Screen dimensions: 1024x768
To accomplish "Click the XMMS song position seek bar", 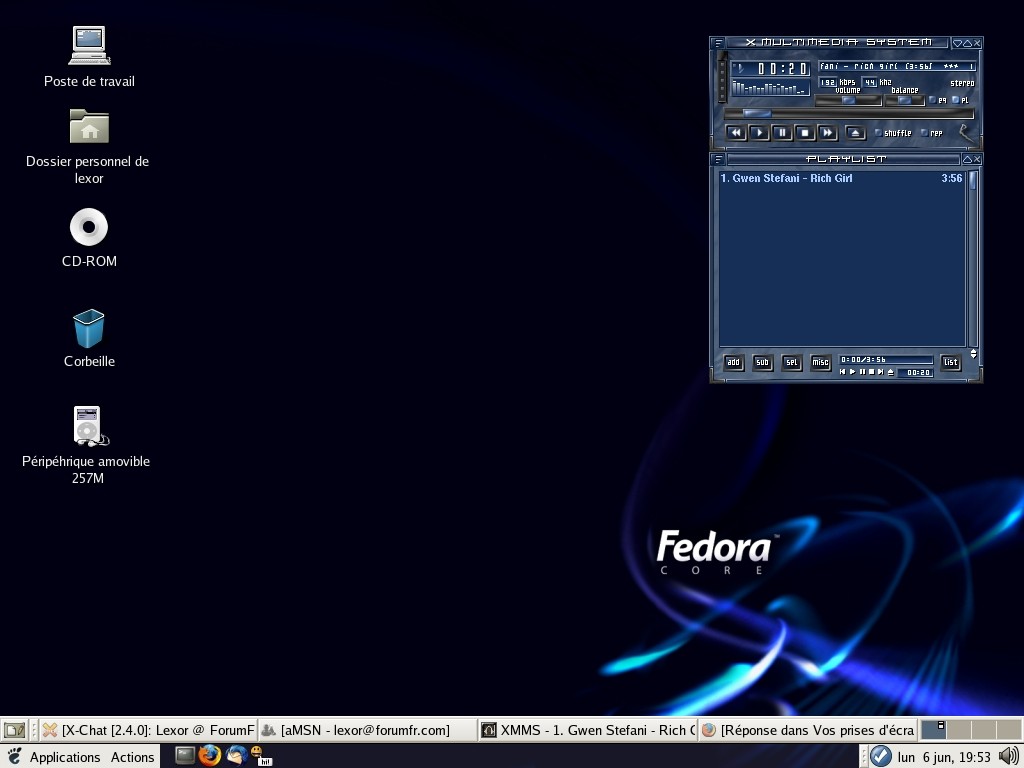I will (849, 114).
